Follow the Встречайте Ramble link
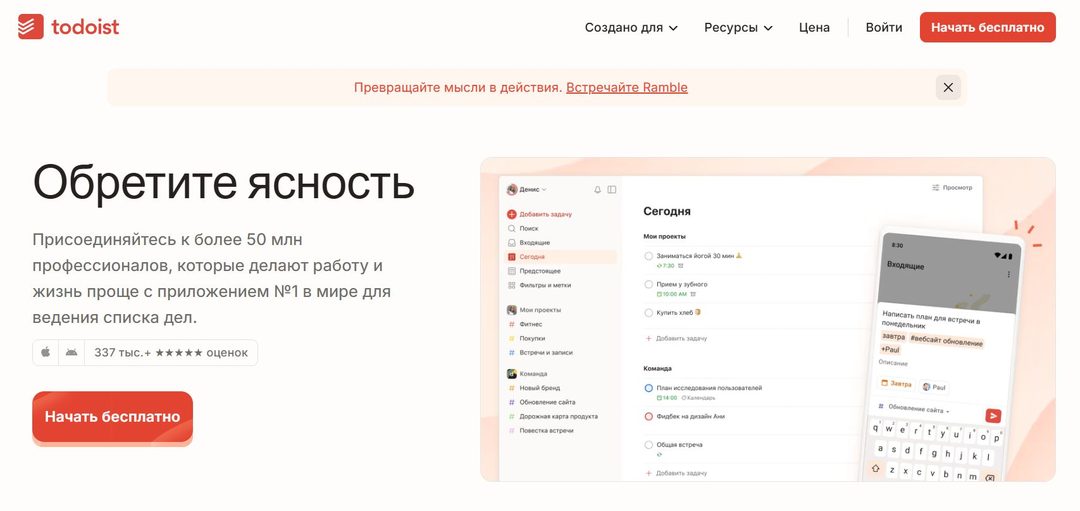 [627, 87]
